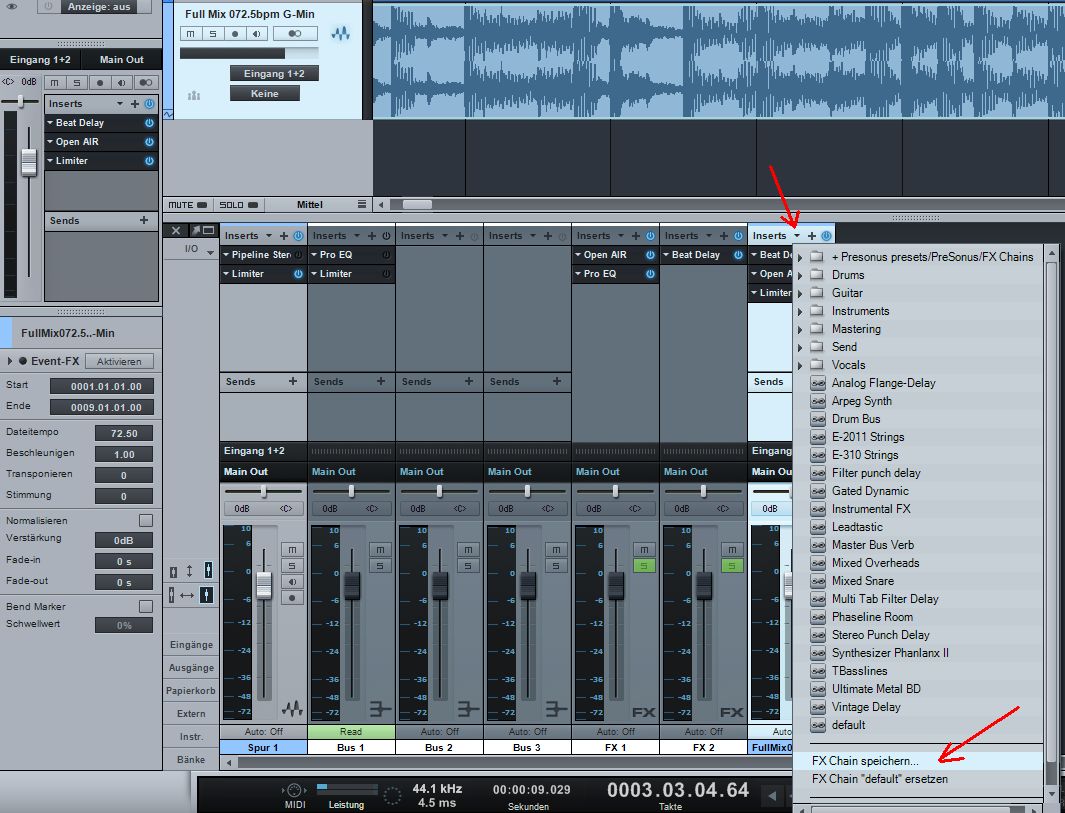This screenshot has width=1065, height=813.
Task: Expand the Guitar FX chain folder
Action: point(800,293)
